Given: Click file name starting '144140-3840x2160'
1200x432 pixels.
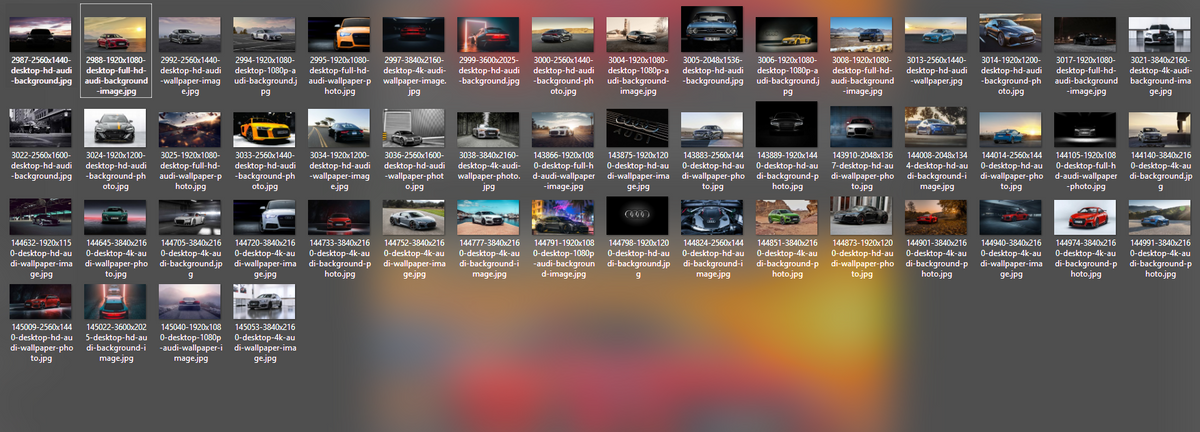Looking at the screenshot, I should 1161,171.
